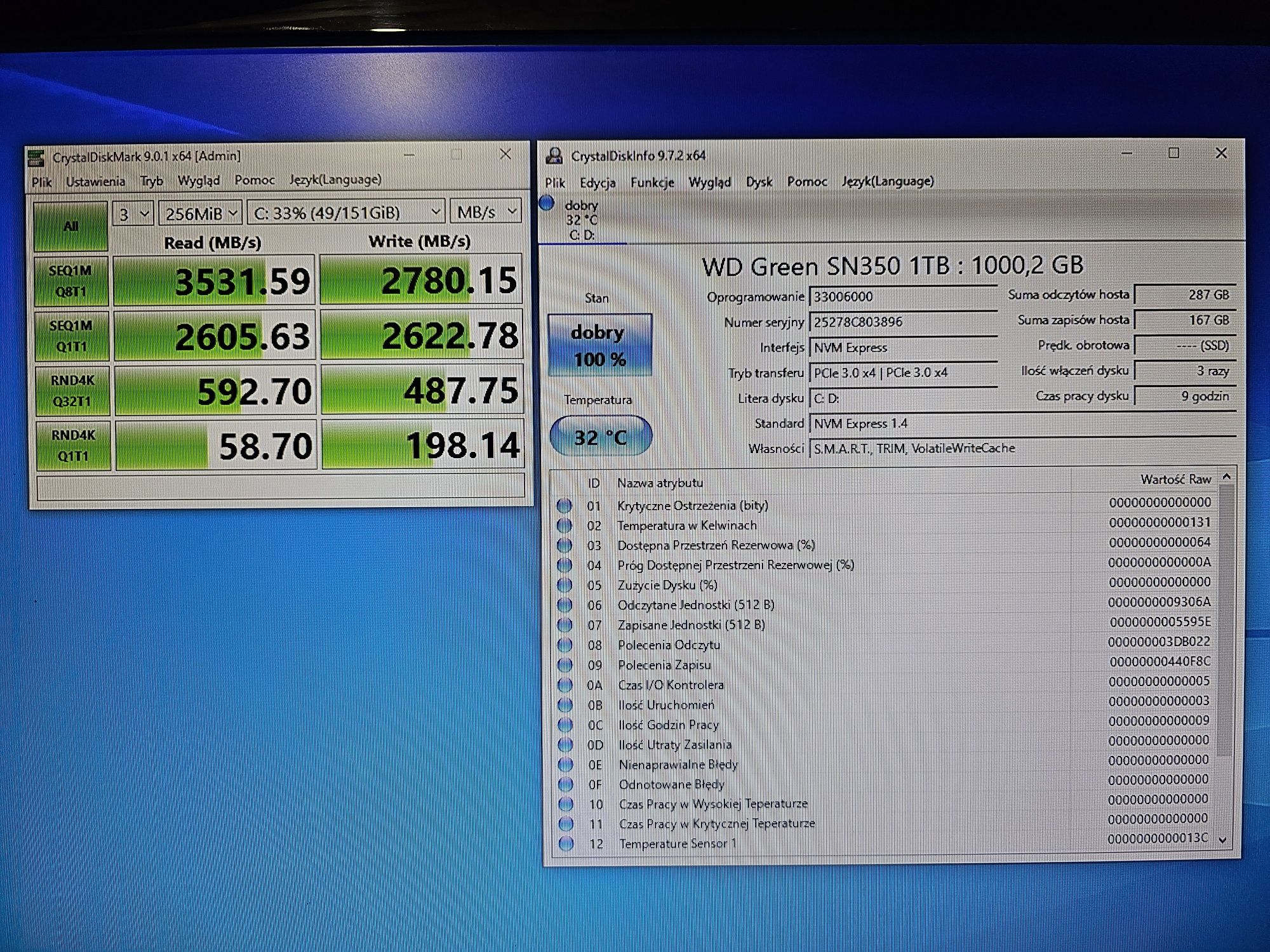Select the Zapisane Jednostki (512 B) row

pos(884,625)
